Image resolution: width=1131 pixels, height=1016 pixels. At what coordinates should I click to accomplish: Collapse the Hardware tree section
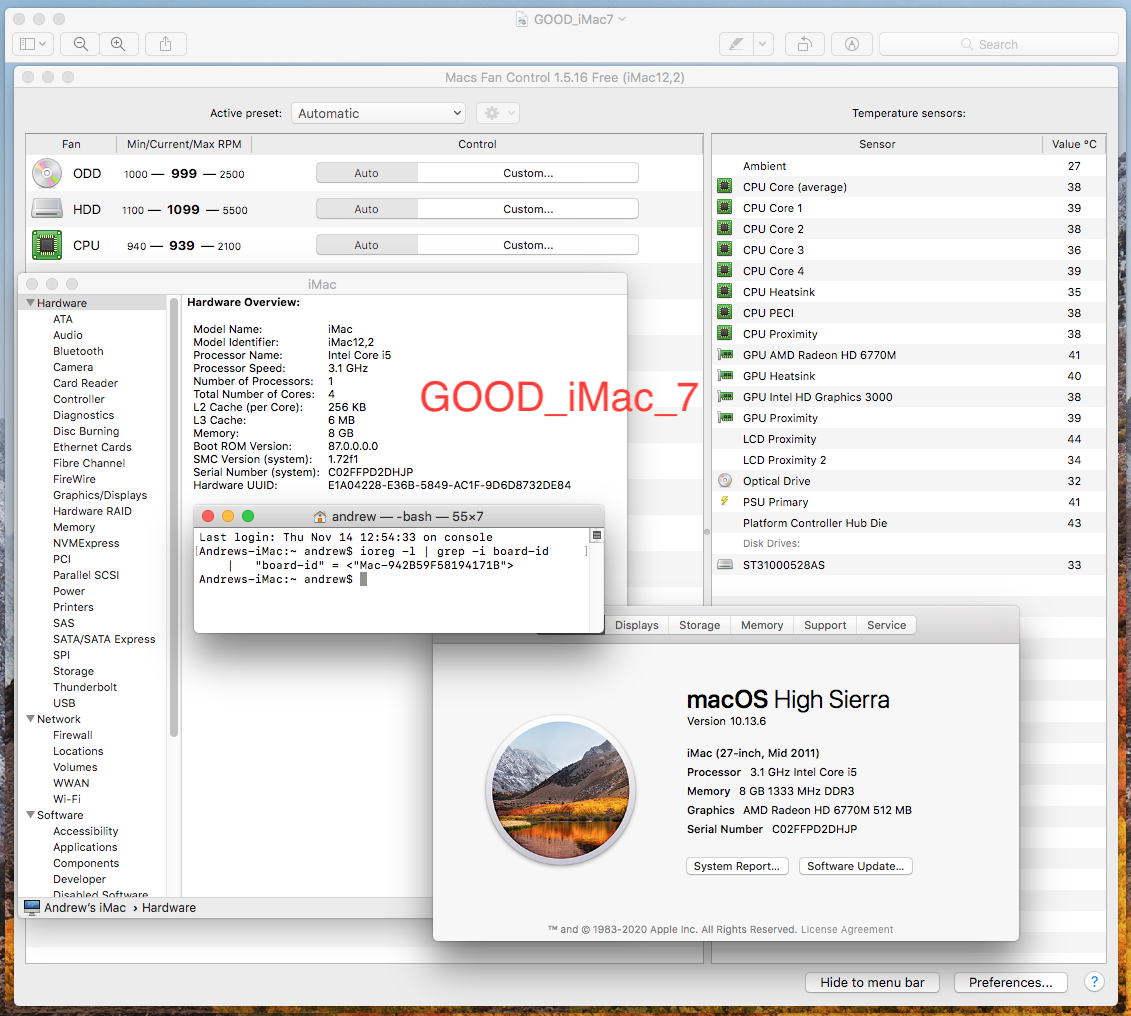[30, 303]
